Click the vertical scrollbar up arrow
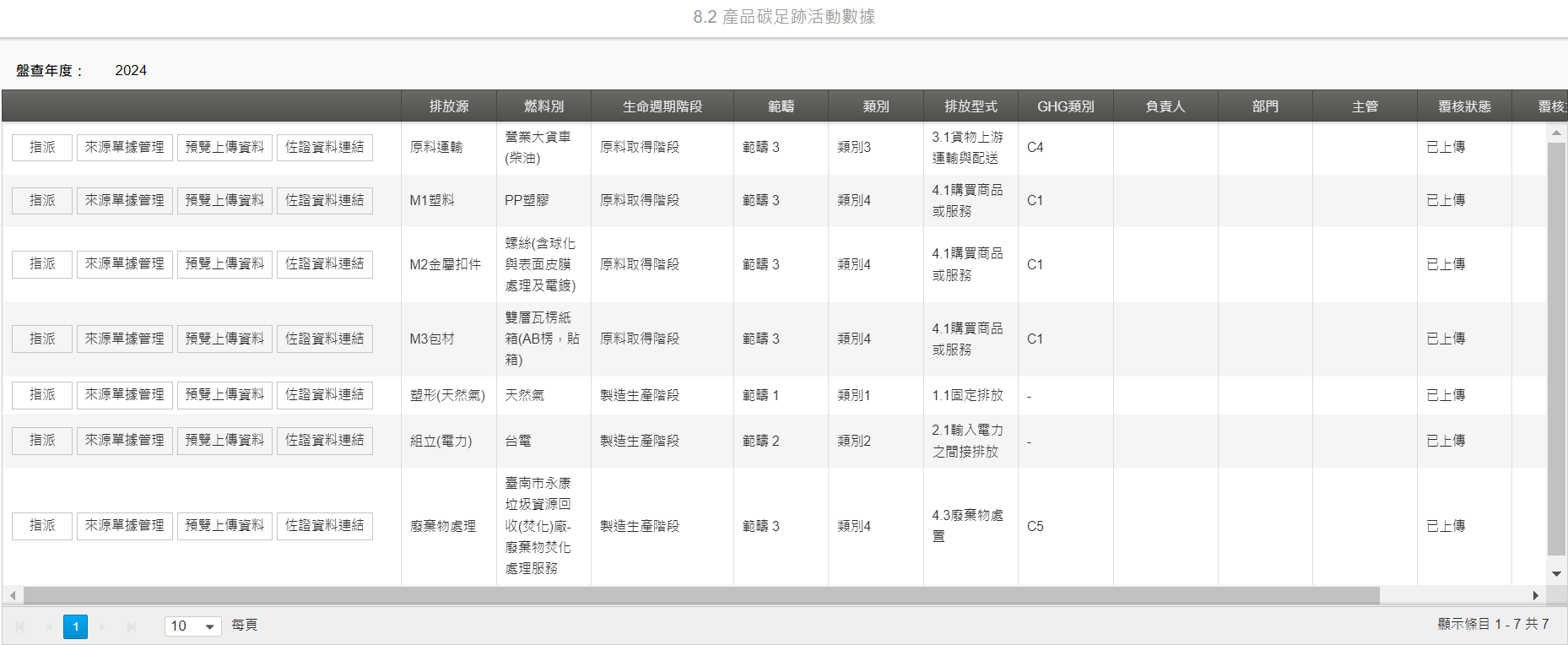Viewport: 1568px width, 645px height. [1557, 133]
